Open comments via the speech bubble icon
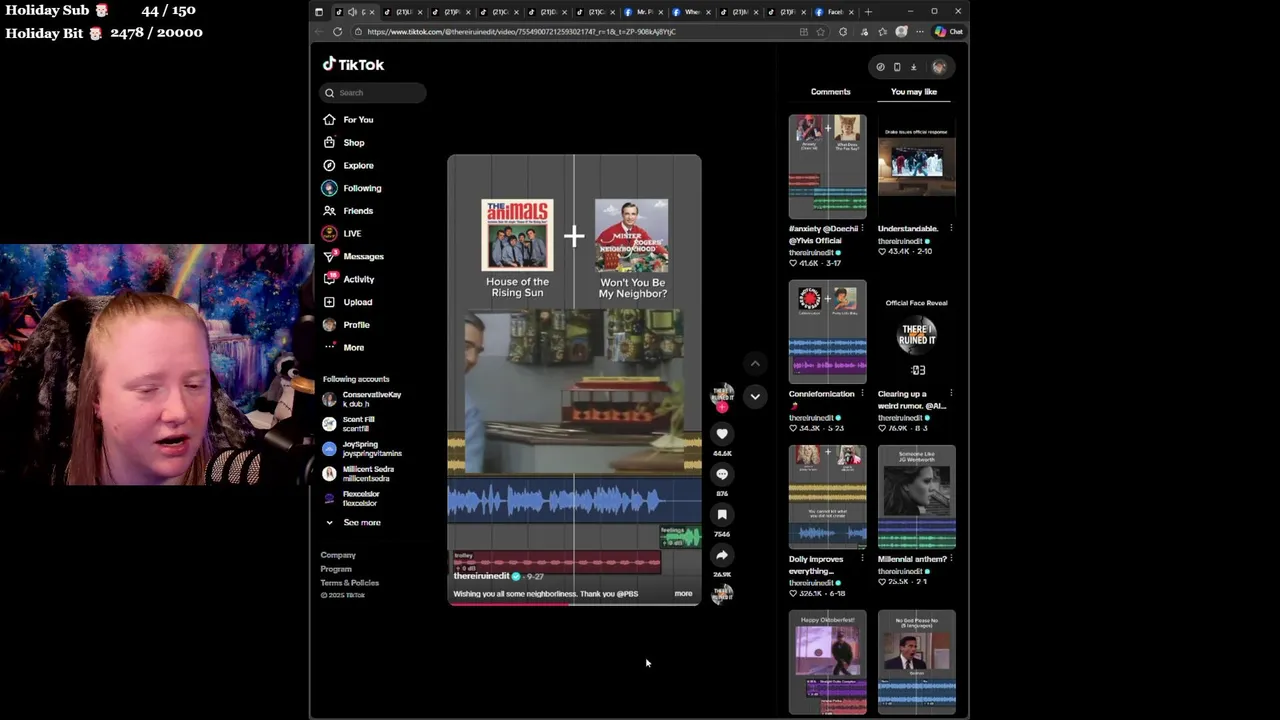1280x720 pixels. point(722,474)
